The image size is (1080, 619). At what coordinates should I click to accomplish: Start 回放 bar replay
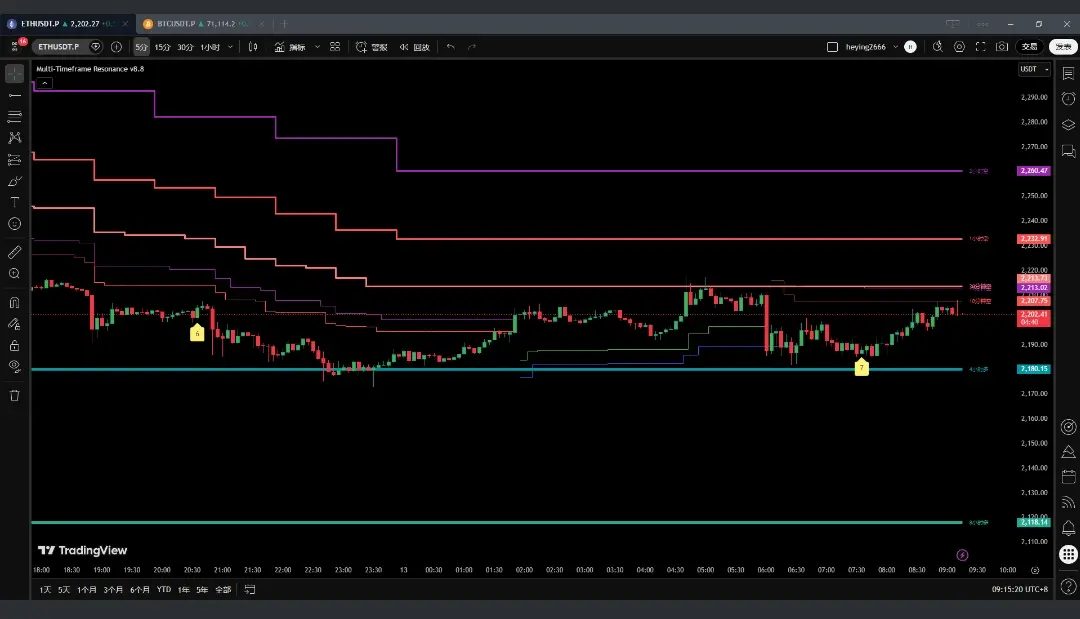[x=415, y=47]
